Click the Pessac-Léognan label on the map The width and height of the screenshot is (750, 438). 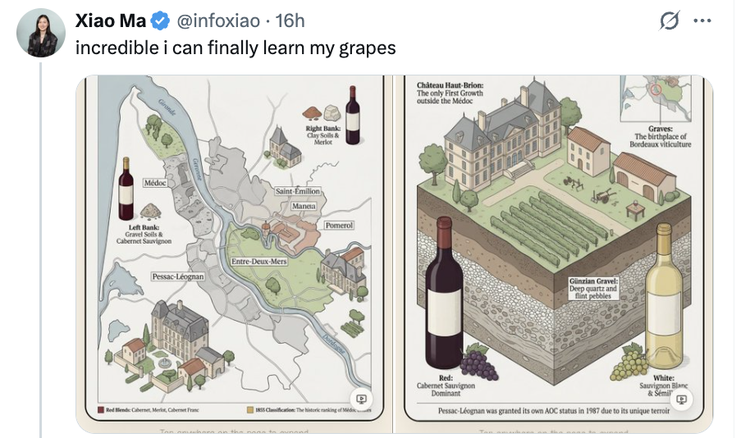point(177,275)
